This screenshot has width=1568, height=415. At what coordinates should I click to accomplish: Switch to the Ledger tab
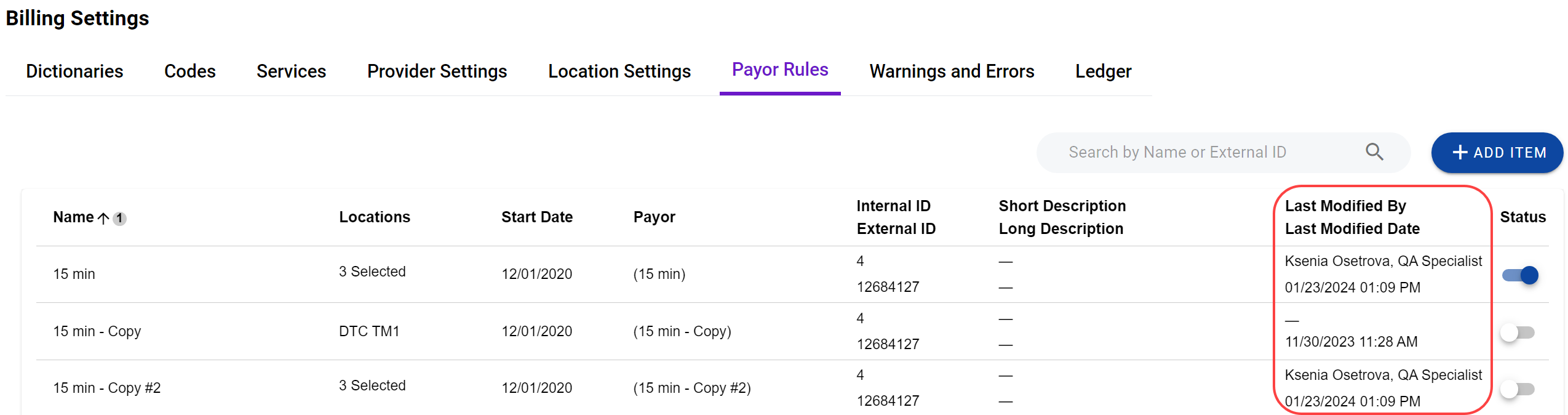pos(1102,71)
